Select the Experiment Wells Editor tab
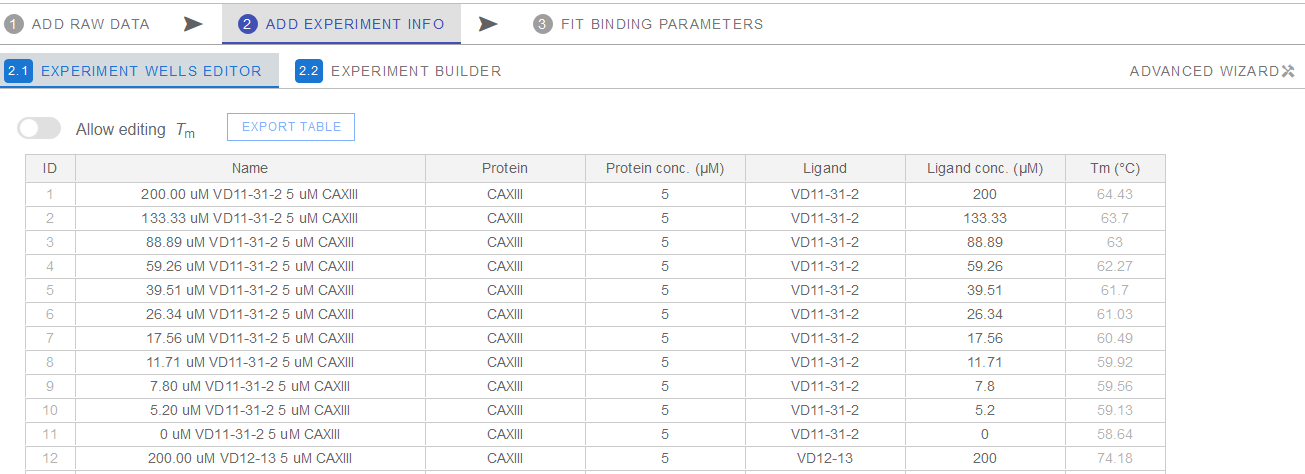1305x474 pixels. click(151, 71)
